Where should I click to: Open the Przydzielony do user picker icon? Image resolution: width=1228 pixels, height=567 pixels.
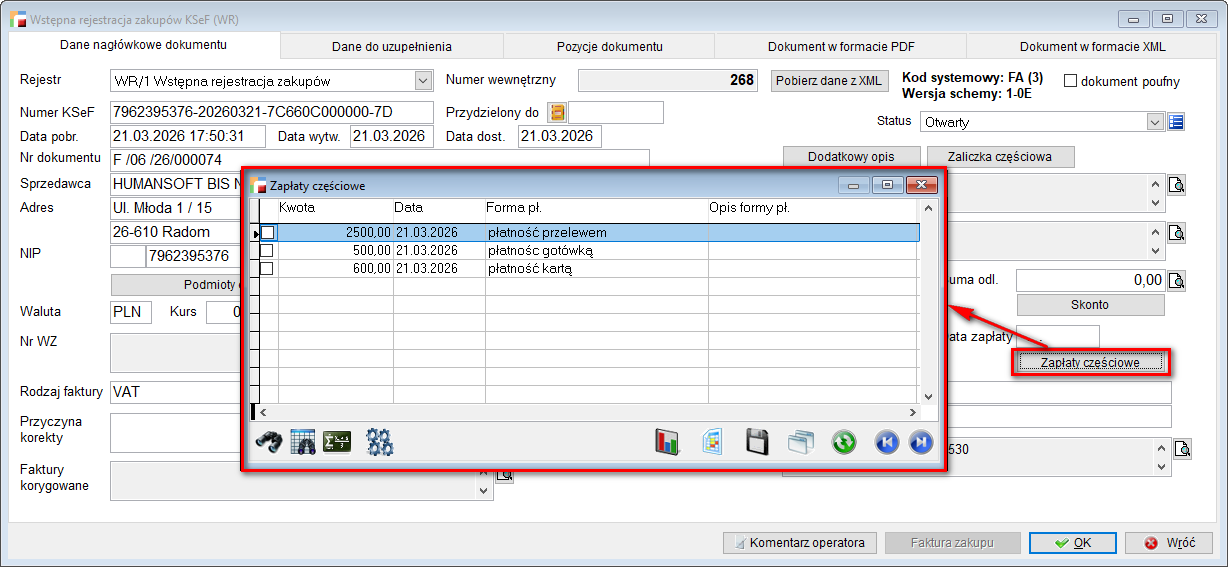pyautogui.click(x=557, y=112)
